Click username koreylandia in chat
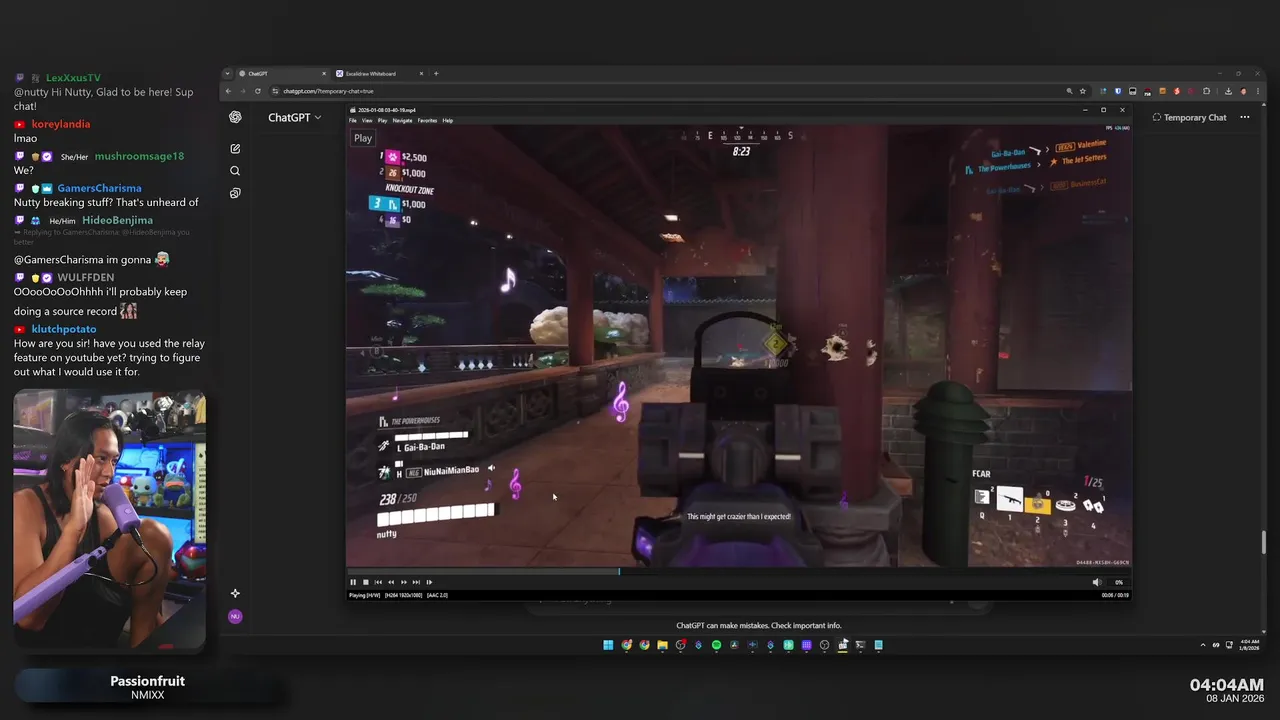 [x=61, y=124]
